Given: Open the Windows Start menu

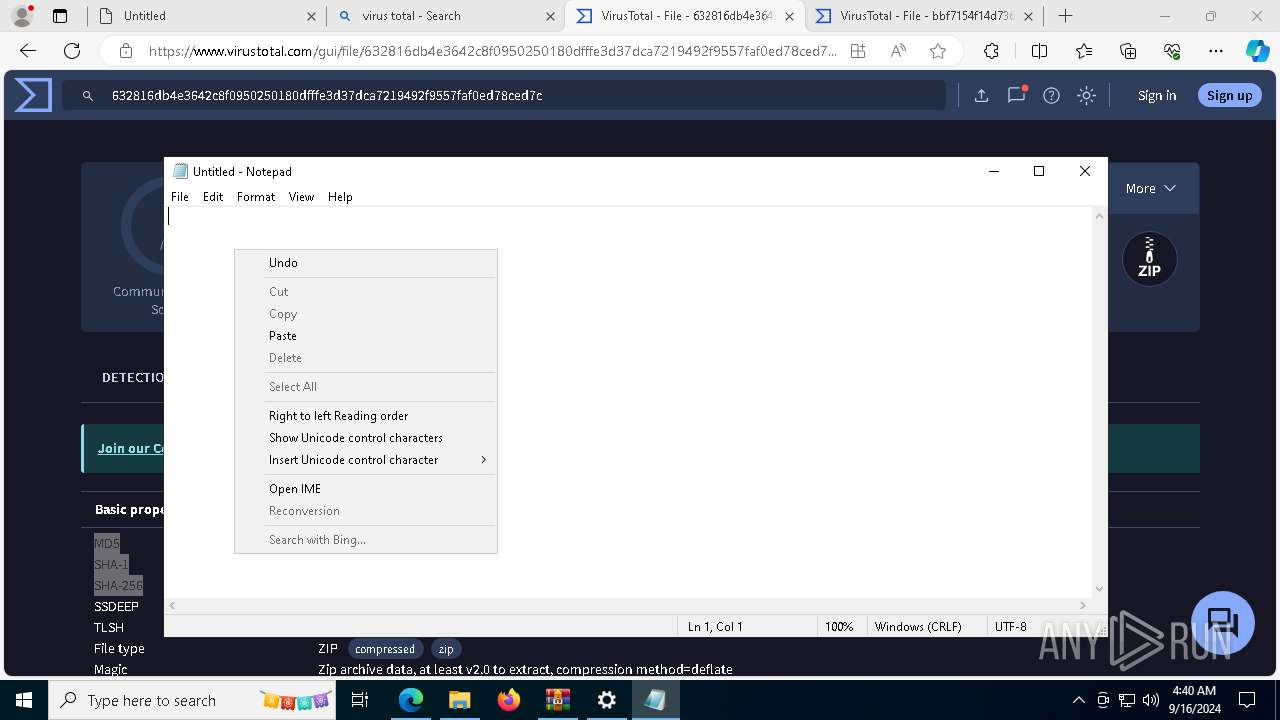Looking at the screenshot, I should 24,700.
